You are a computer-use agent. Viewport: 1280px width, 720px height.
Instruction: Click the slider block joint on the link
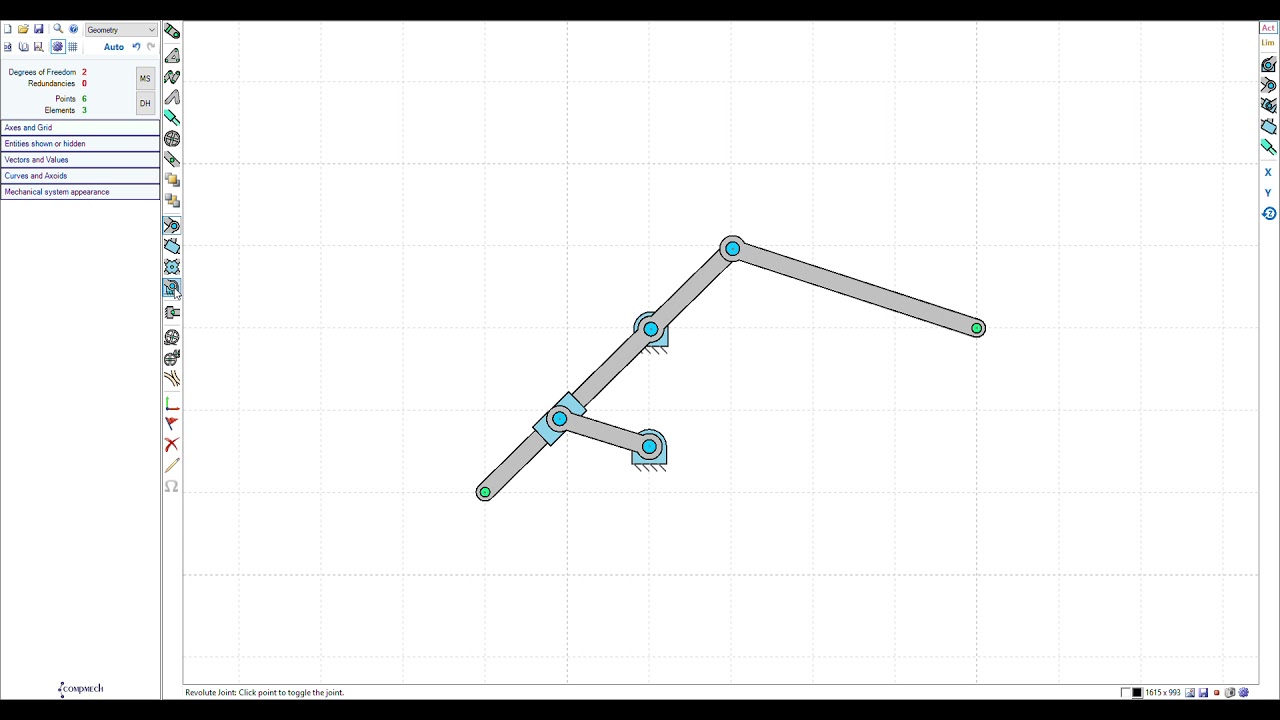pyautogui.click(x=559, y=419)
